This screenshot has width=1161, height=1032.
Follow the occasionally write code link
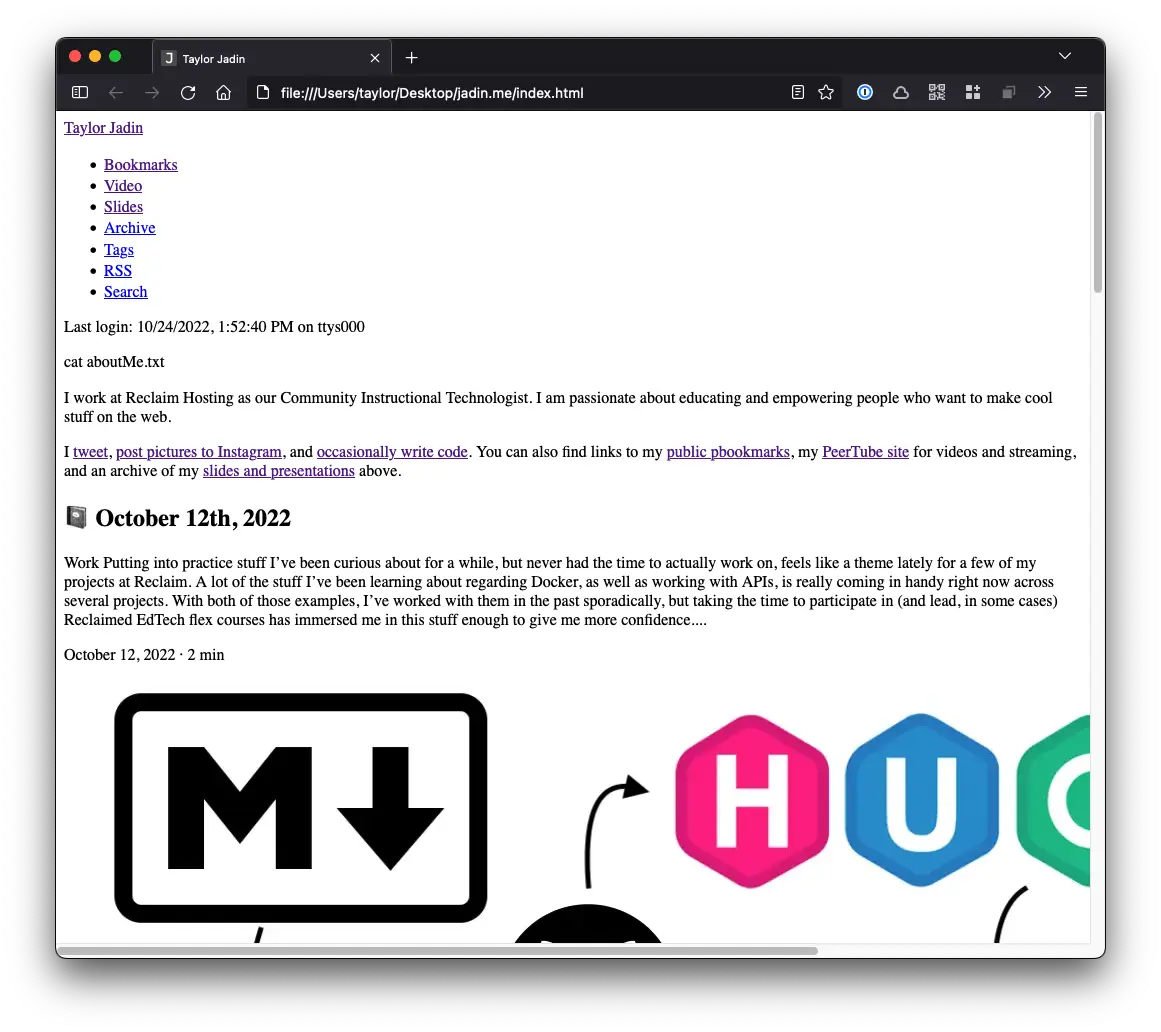(x=392, y=452)
